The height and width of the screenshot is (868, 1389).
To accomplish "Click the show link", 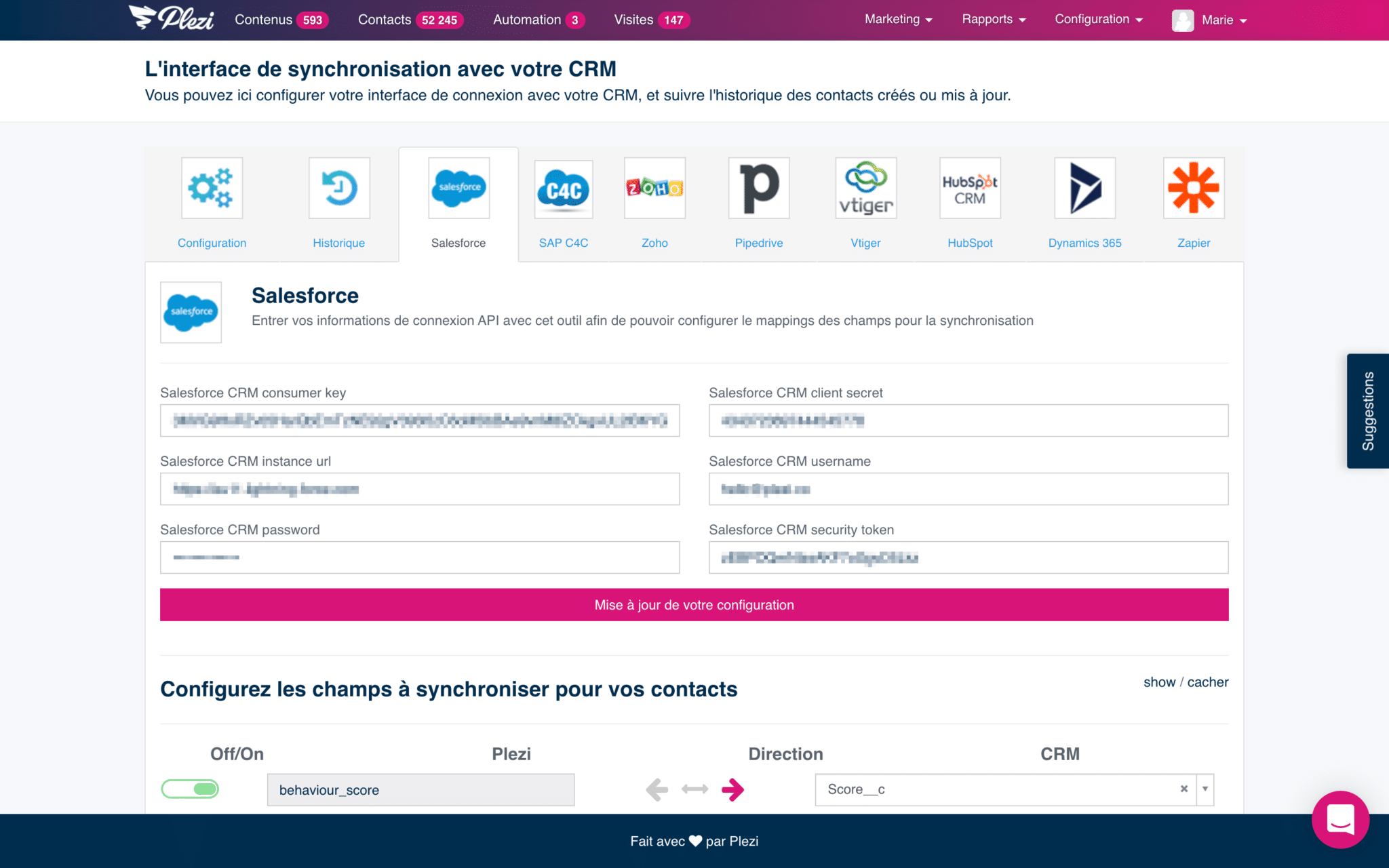I will pos(1159,682).
